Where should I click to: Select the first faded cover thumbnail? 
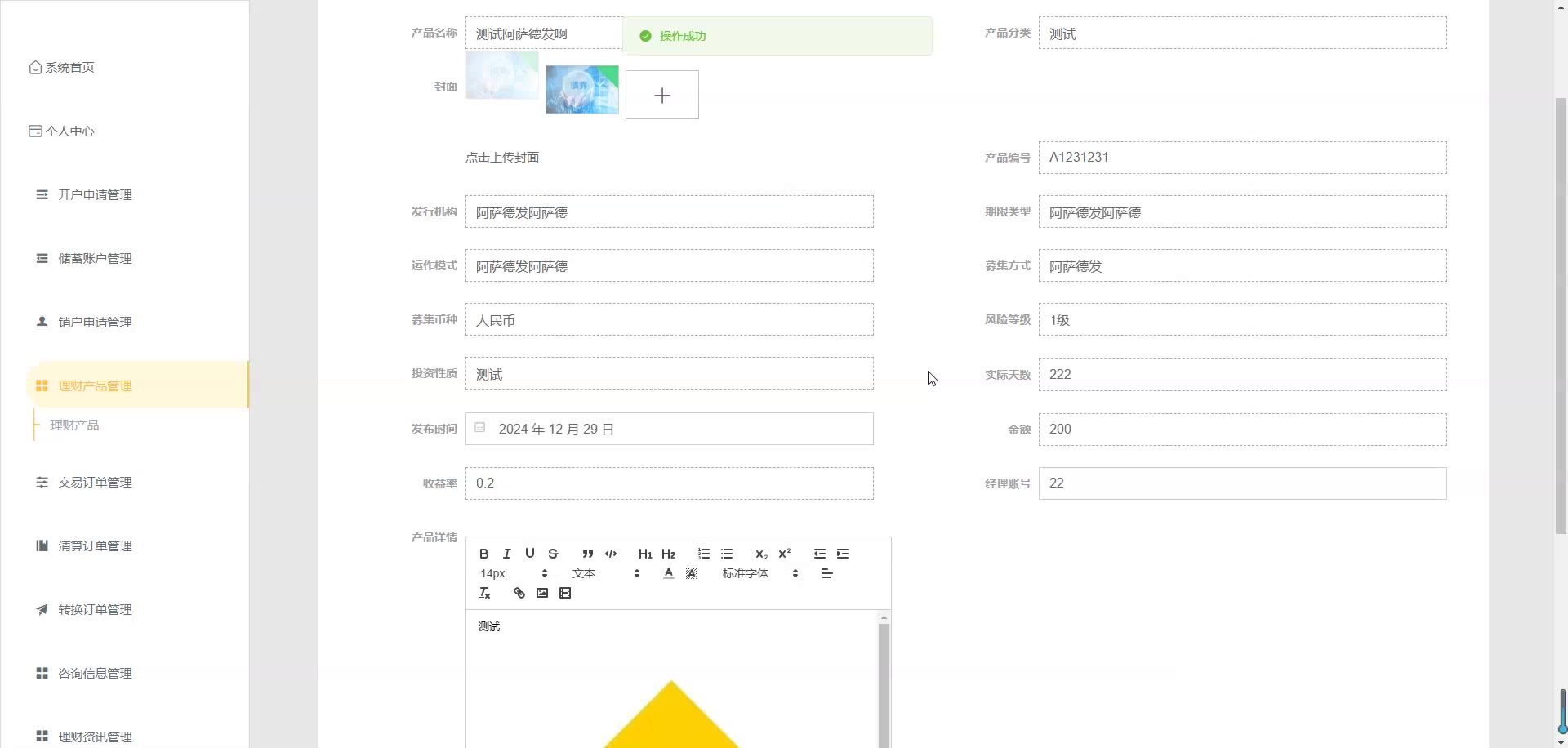(502, 75)
